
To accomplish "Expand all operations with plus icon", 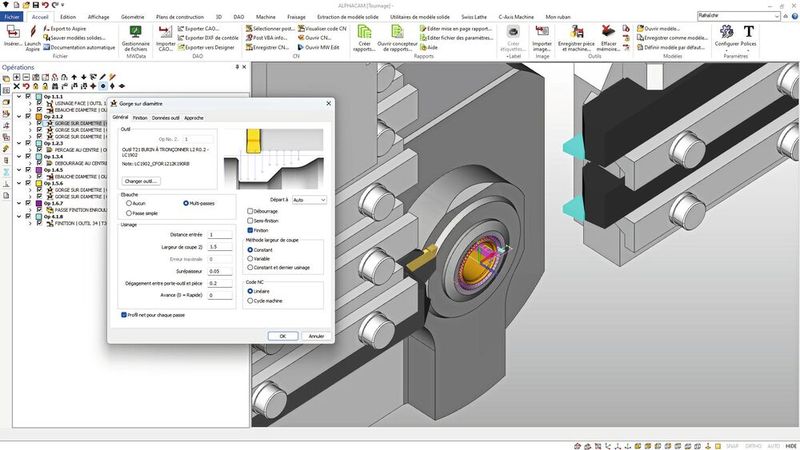I will 16,77.
